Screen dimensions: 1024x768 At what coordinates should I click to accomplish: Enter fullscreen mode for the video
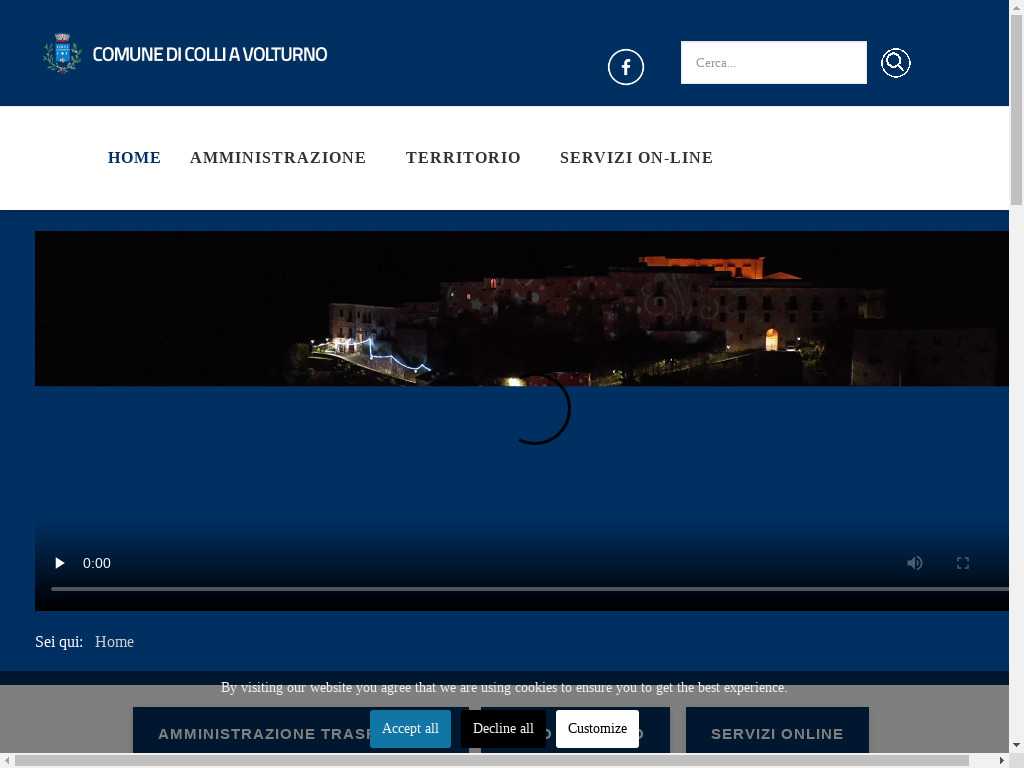963,563
